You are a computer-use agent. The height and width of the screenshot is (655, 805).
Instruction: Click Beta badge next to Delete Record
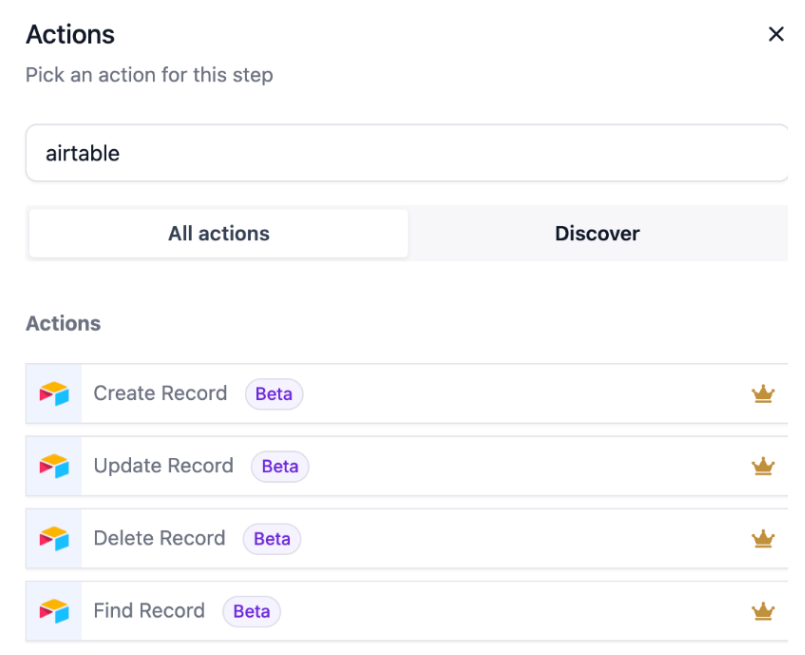272,539
